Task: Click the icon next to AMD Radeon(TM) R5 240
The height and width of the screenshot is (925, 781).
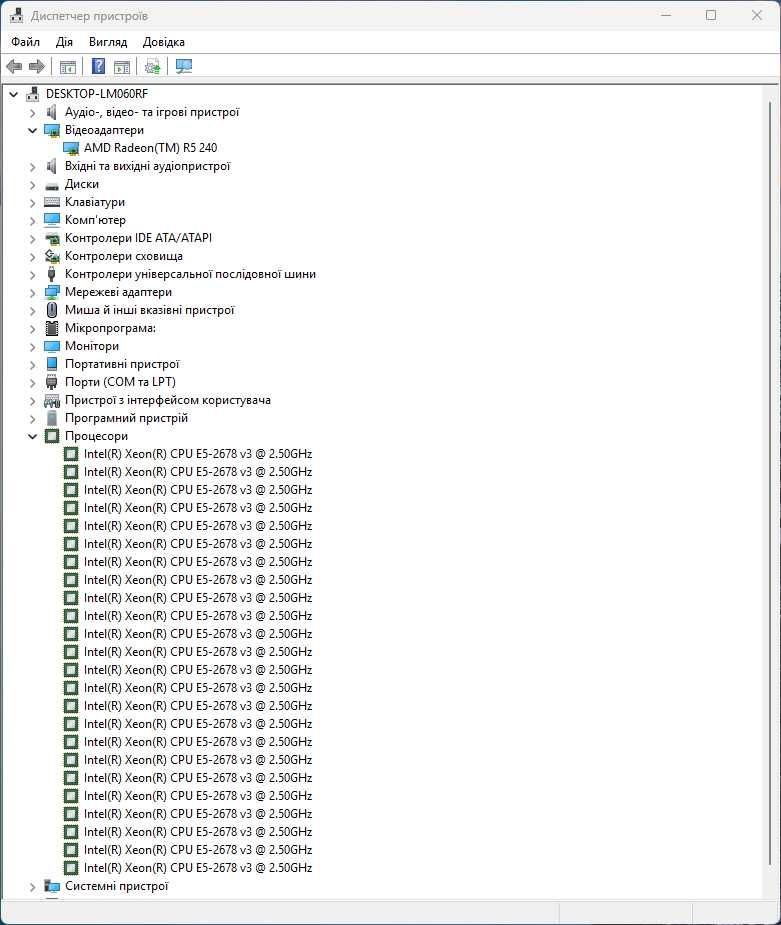Action: tap(71, 148)
